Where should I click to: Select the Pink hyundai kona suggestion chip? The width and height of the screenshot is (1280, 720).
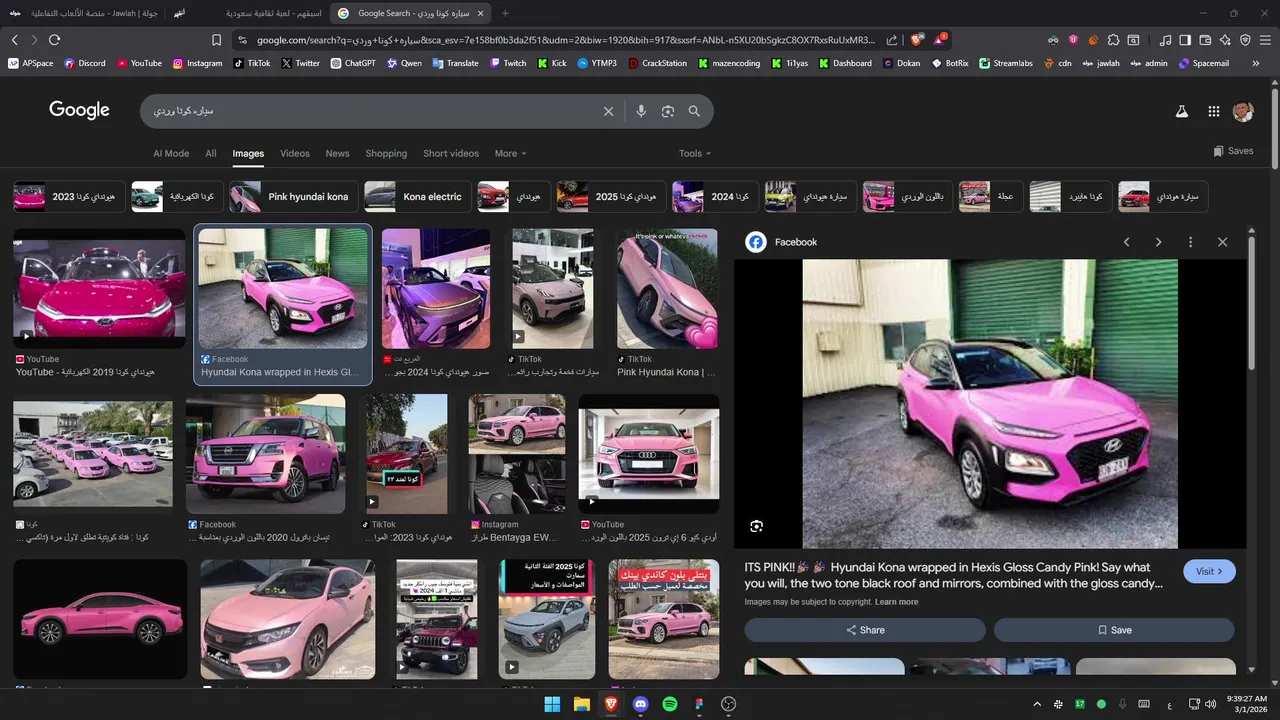tap(292, 197)
